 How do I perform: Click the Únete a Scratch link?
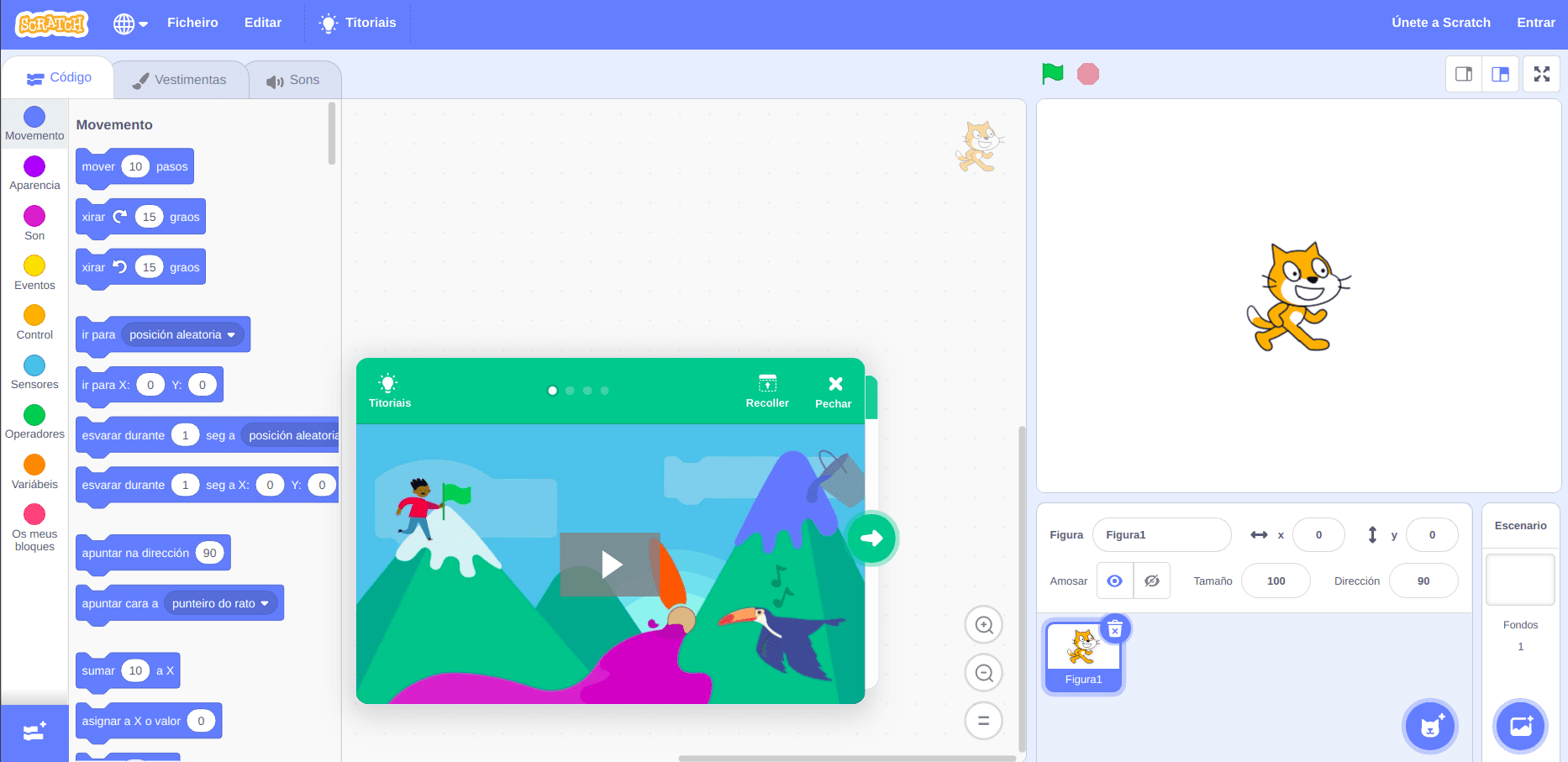pos(1440,23)
